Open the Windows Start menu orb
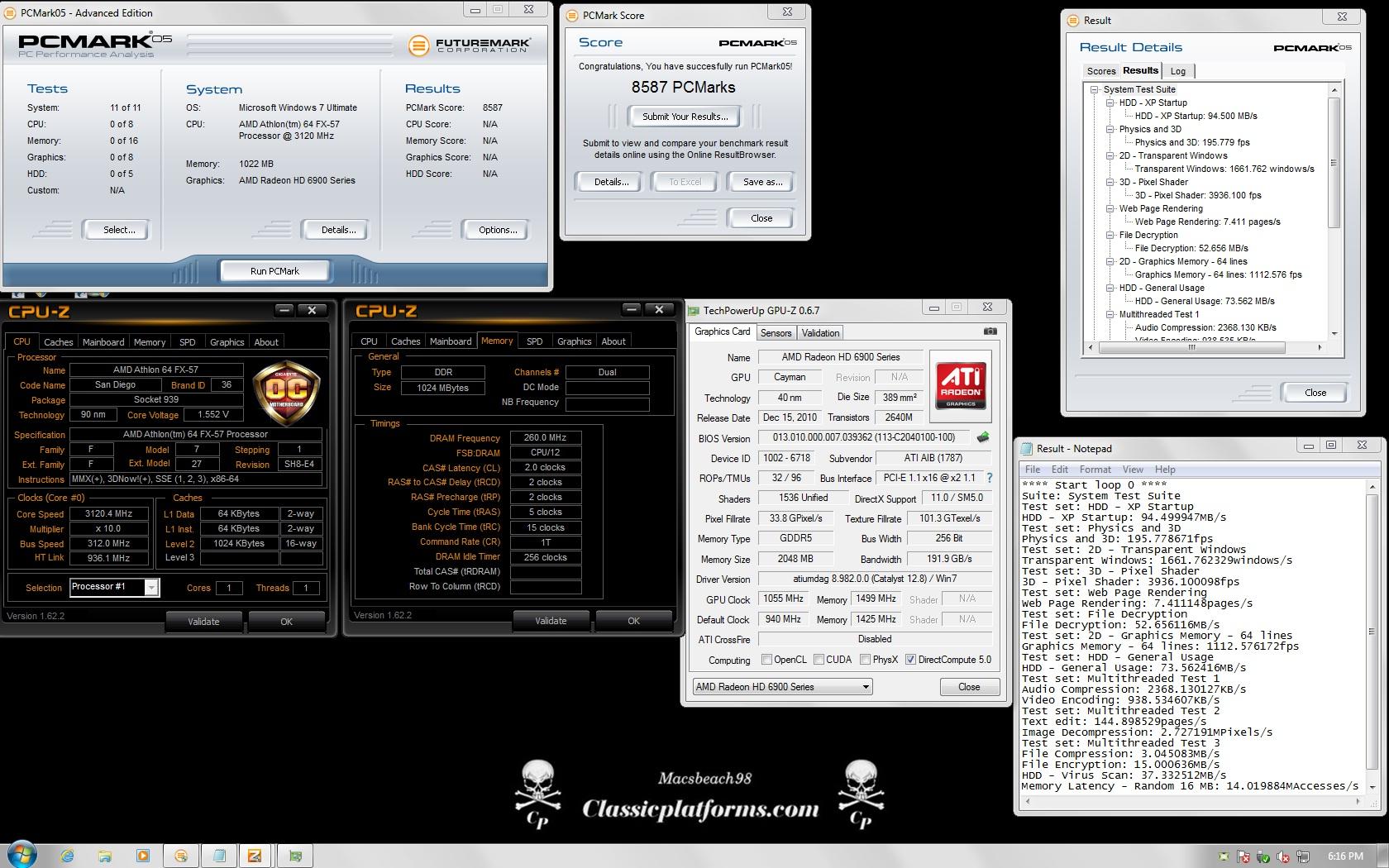This screenshot has height=868, width=1389. click(x=21, y=855)
